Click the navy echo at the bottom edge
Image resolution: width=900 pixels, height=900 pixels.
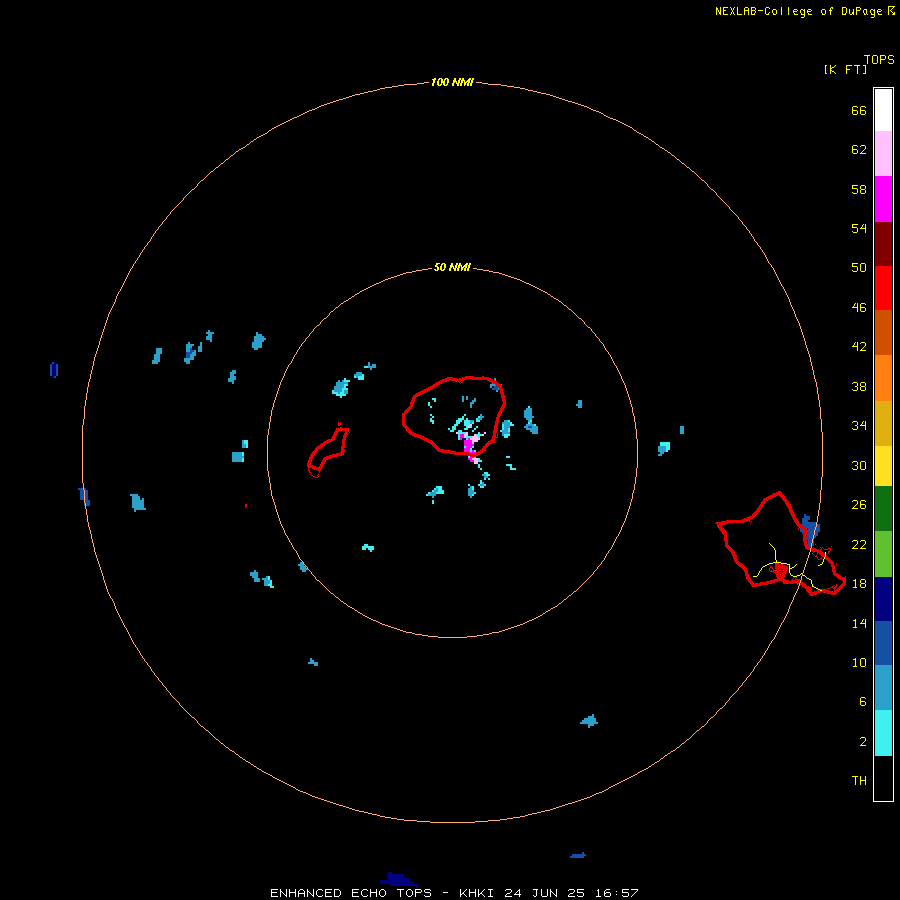[x=398, y=879]
